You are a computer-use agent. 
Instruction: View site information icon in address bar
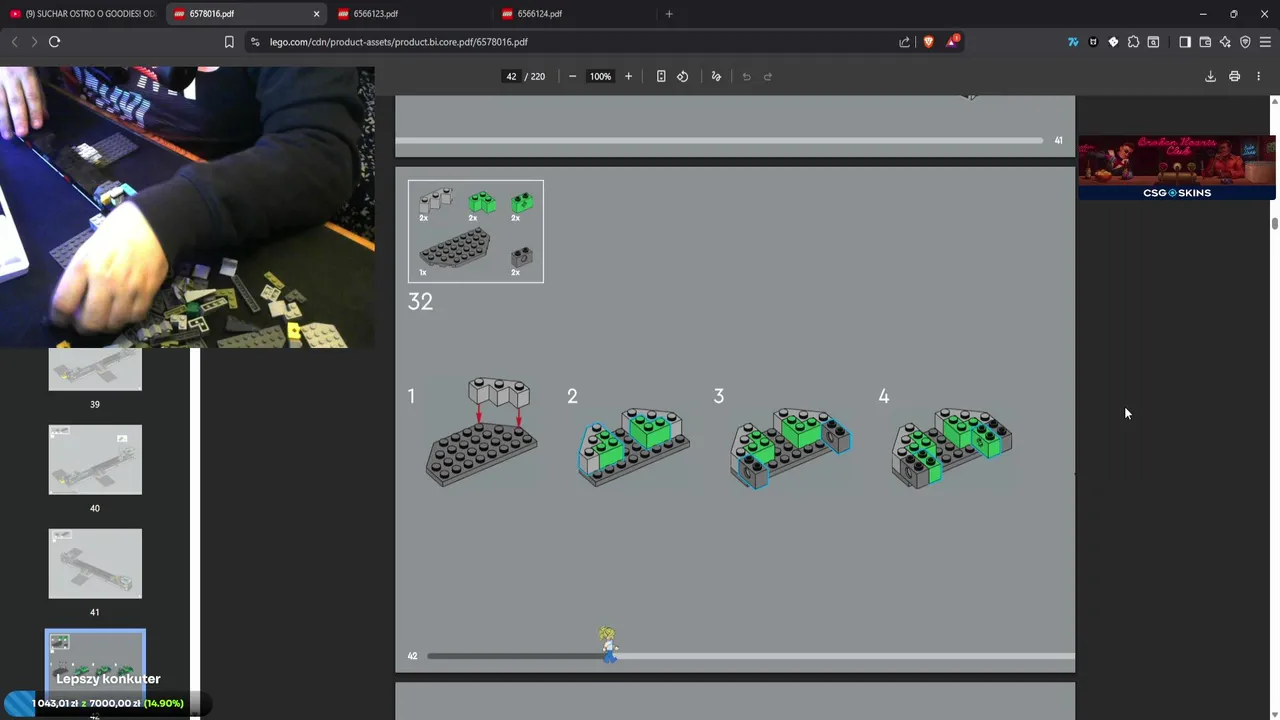tap(255, 42)
